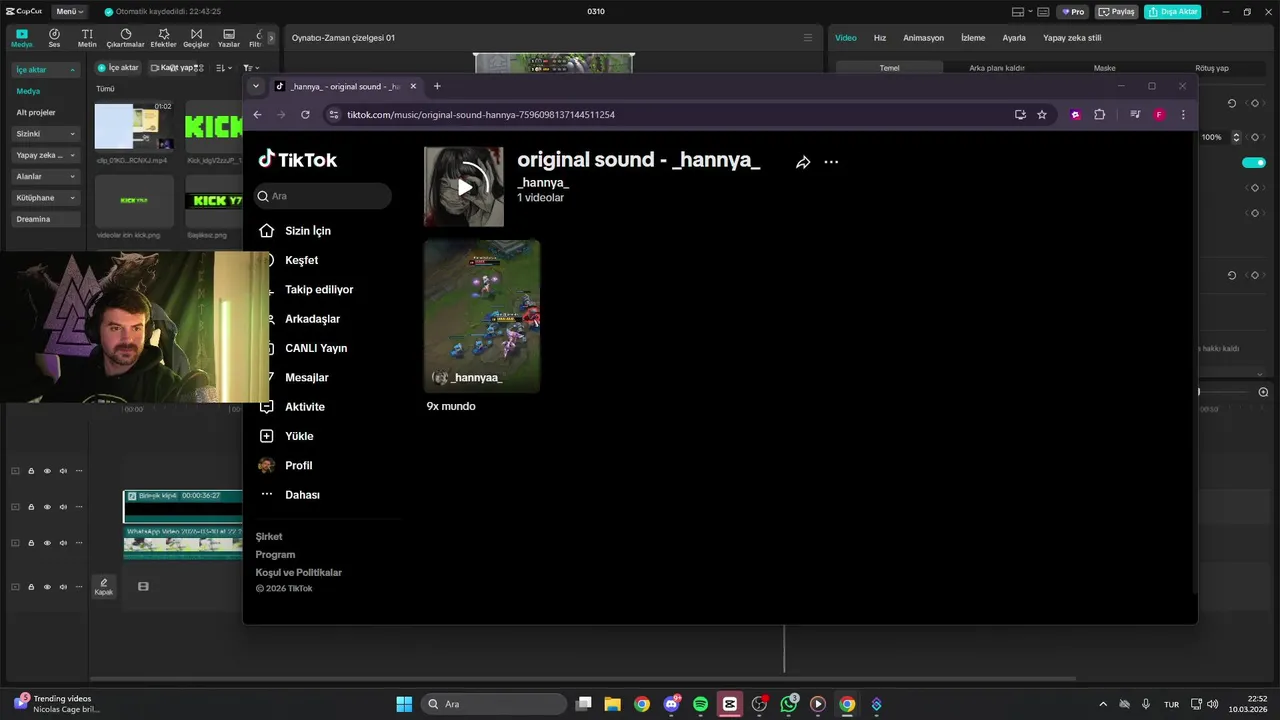
Task: Switch to Yapay zeka stili tab
Action: pyautogui.click(x=1072, y=38)
